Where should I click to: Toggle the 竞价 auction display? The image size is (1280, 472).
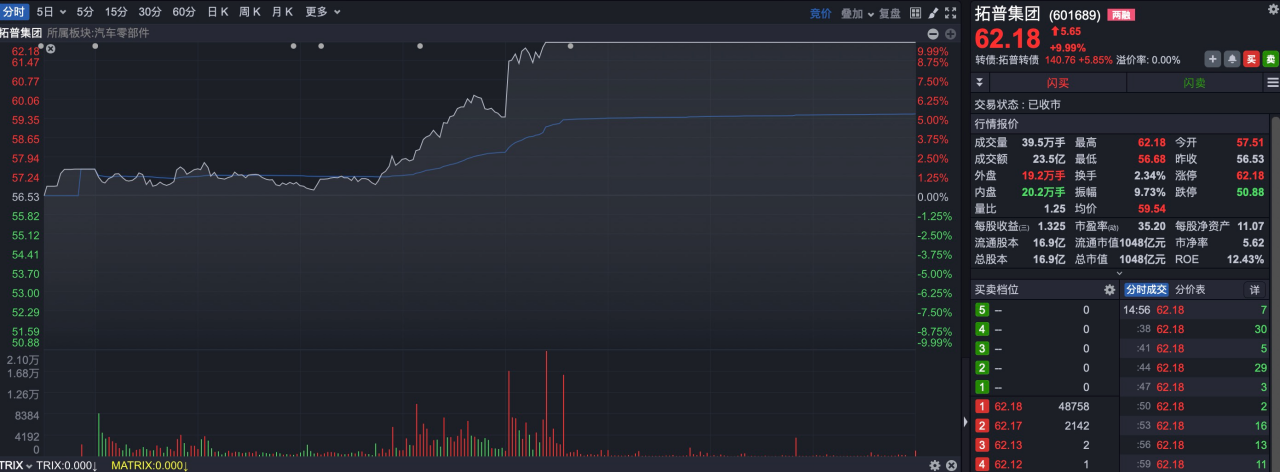[820, 13]
